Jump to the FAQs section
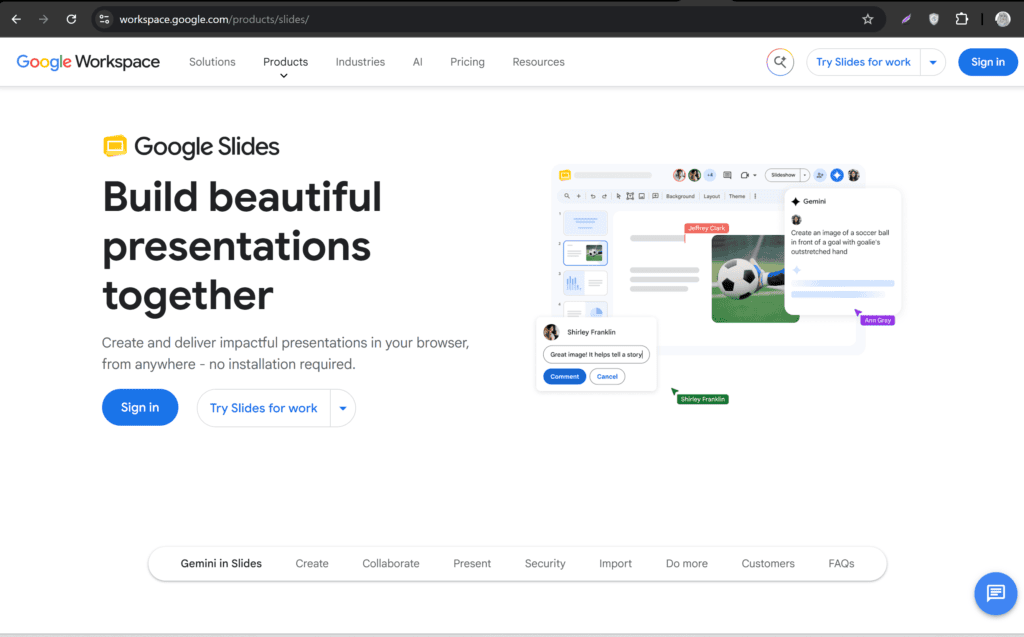 [841, 563]
